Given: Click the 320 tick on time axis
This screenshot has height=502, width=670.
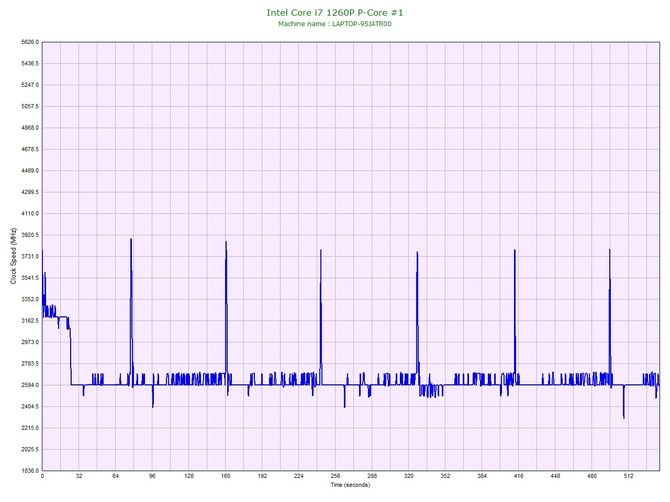Looking at the screenshot, I should pyautogui.click(x=409, y=476).
